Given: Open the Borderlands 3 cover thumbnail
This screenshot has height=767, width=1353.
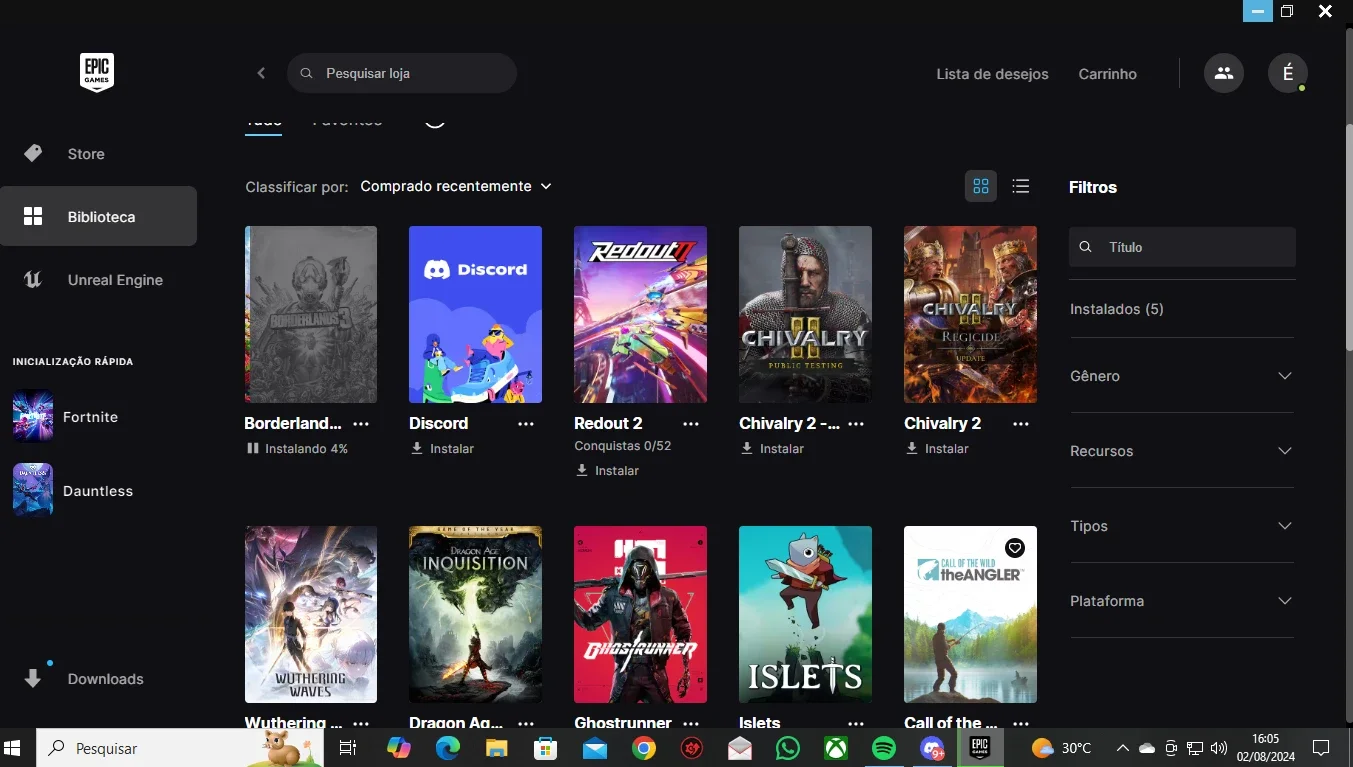Looking at the screenshot, I should coord(311,314).
